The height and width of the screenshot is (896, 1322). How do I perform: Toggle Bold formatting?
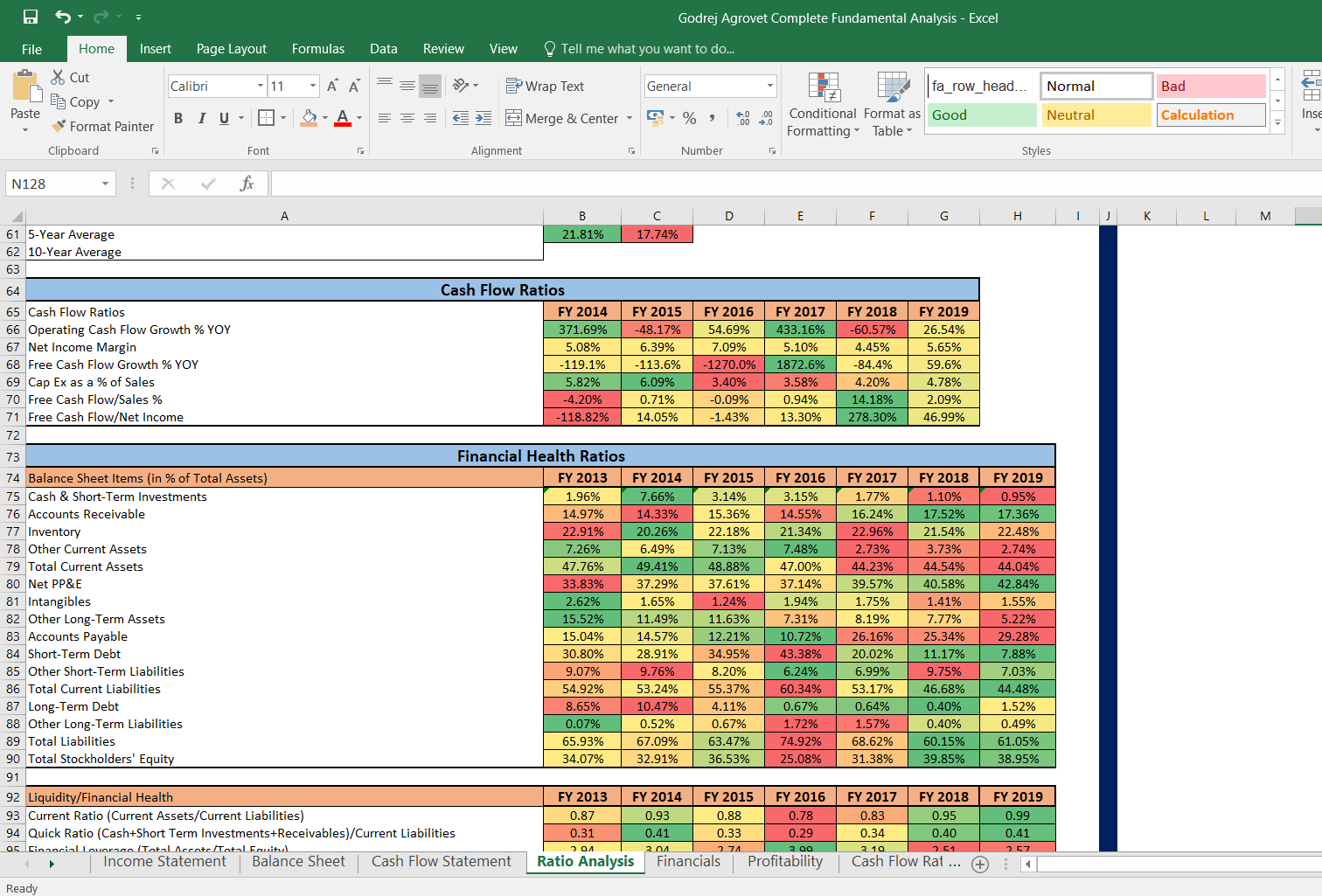178,118
